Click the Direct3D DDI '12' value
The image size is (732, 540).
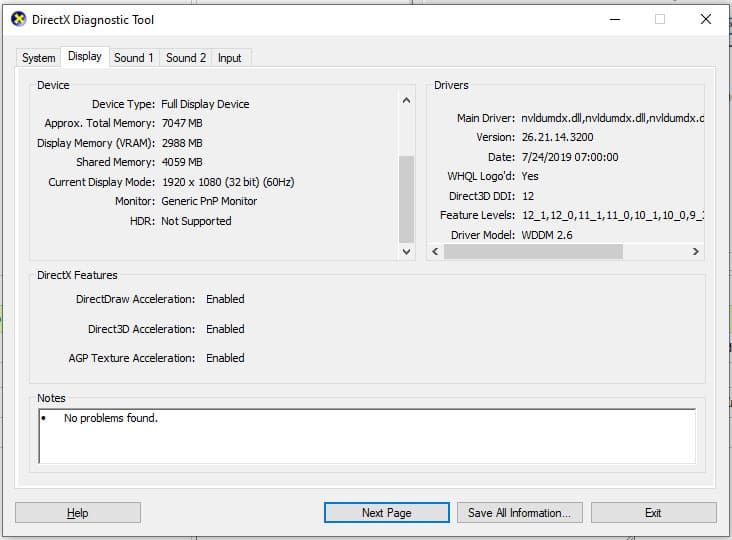coord(528,196)
